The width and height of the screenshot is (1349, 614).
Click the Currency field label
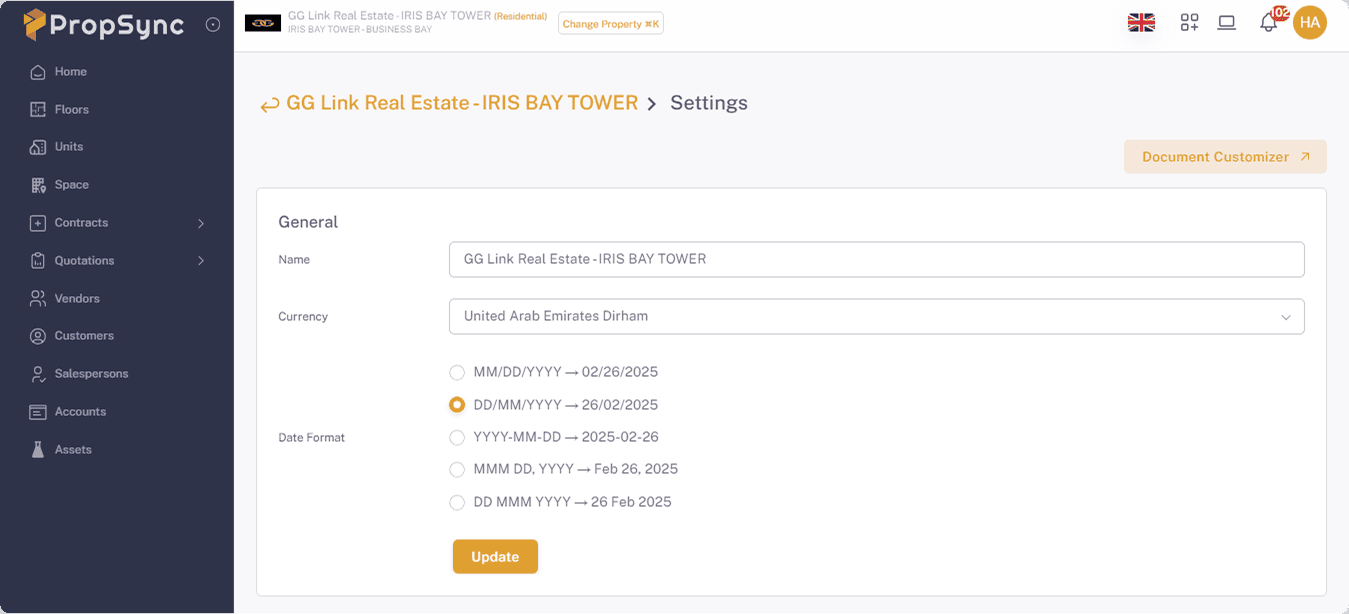click(x=303, y=317)
